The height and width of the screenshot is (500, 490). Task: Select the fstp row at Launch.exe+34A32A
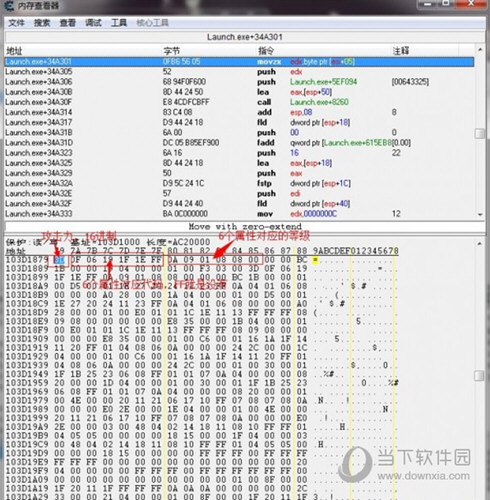coord(239,183)
